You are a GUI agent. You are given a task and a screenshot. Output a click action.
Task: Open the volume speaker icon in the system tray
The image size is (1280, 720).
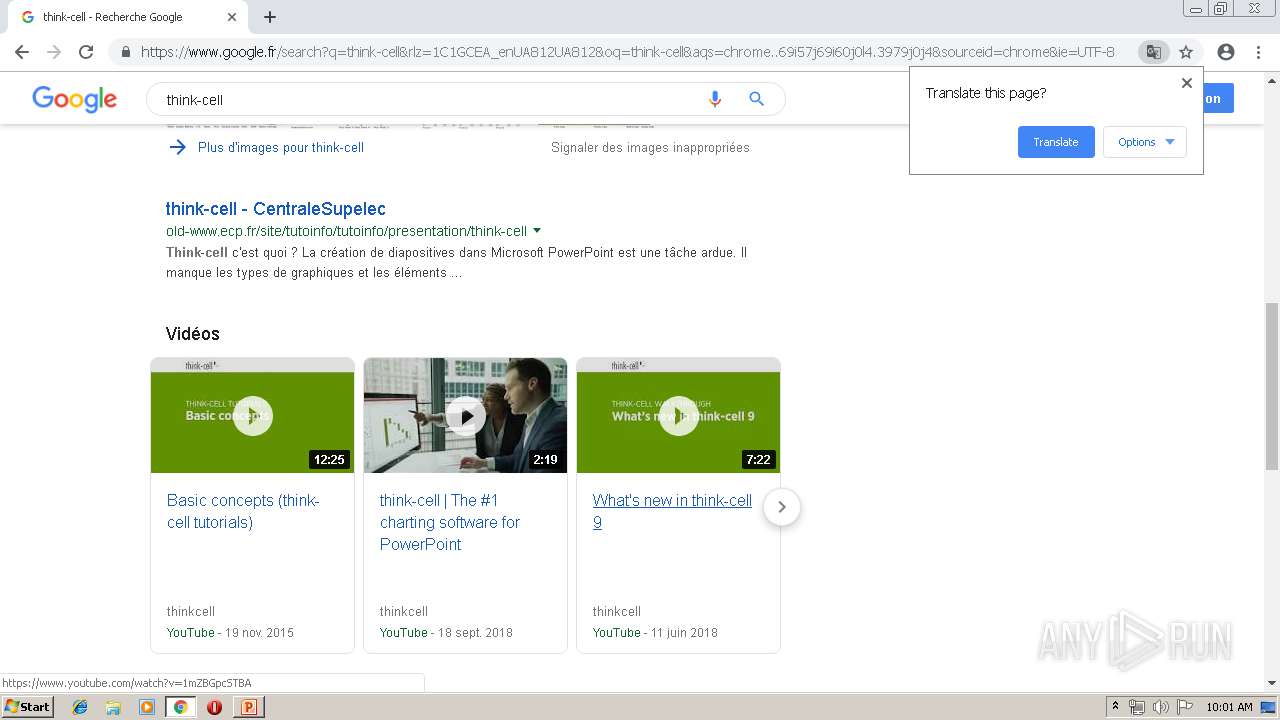click(1160, 707)
